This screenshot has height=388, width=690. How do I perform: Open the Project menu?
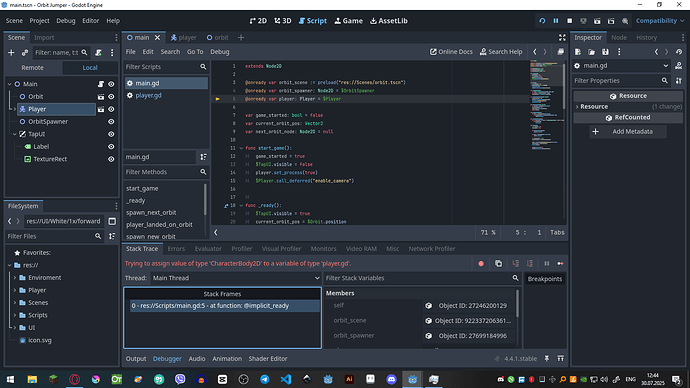(39, 21)
